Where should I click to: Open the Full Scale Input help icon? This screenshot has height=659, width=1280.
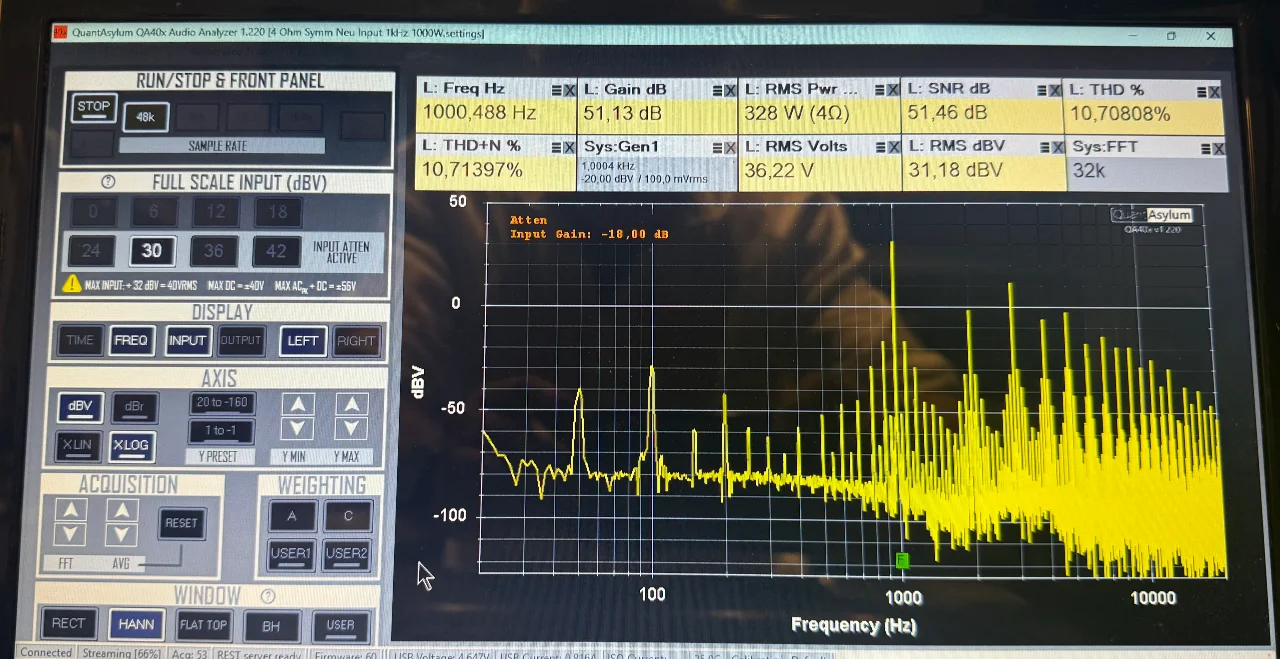click(109, 182)
